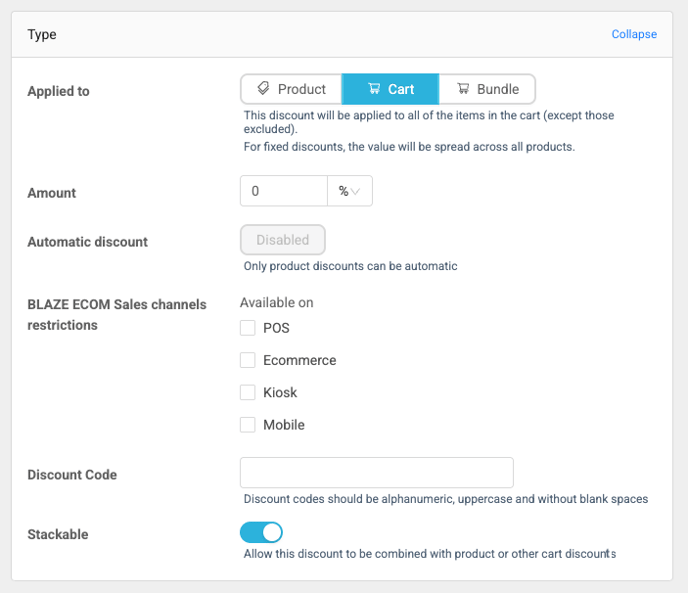Image resolution: width=688 pixels, height=593 pixels.
Task: Click the Ecommerce checkbox label
Action: coord(299,360)
